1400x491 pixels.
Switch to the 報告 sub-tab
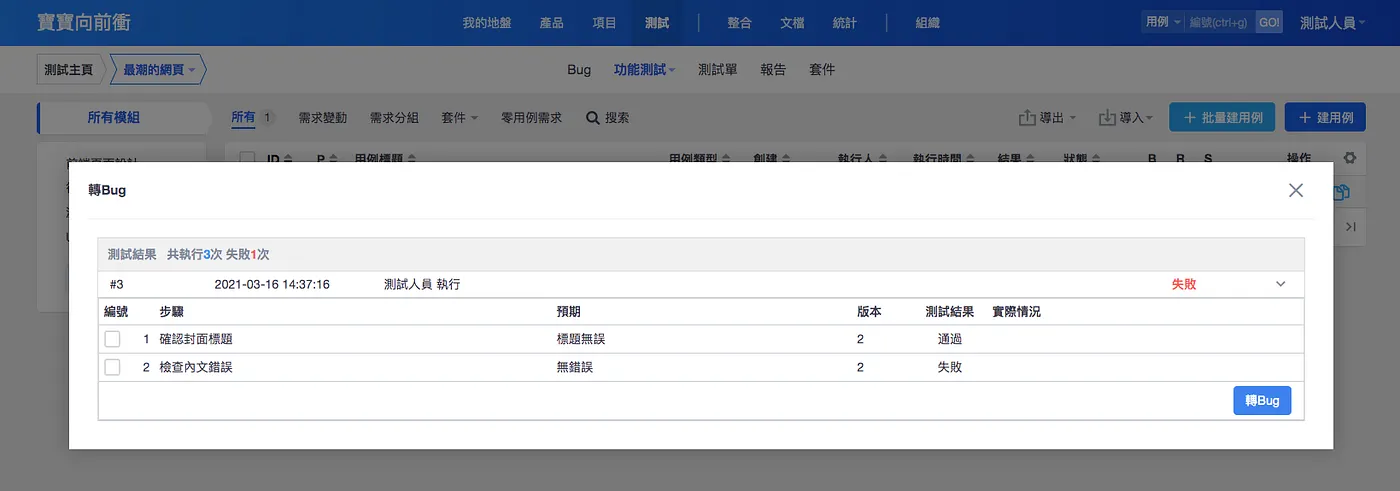click(x=773, y=70)
